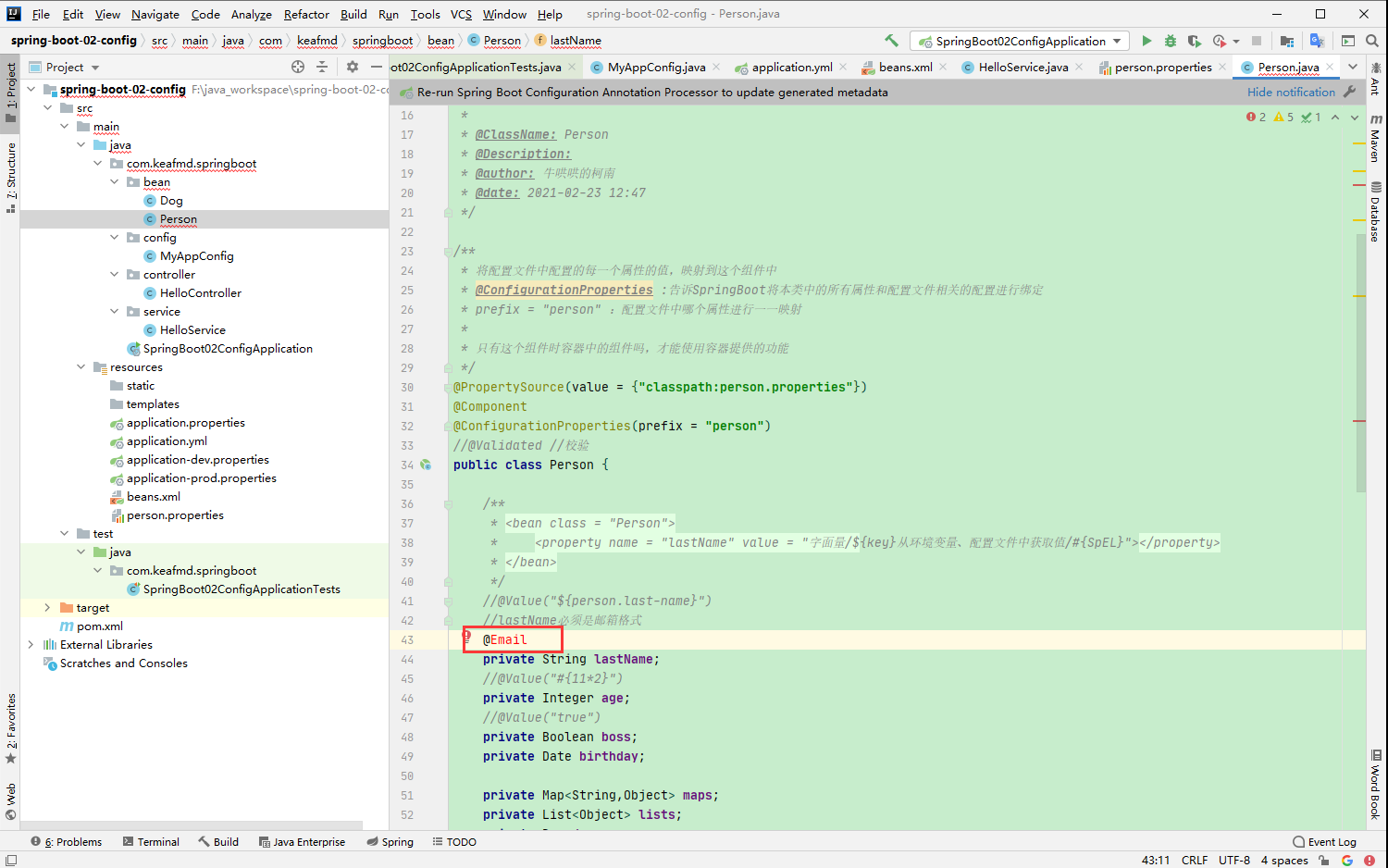Run with coverage shield icon
This screenshot has width=1388, height=868.
[1195, 41]
